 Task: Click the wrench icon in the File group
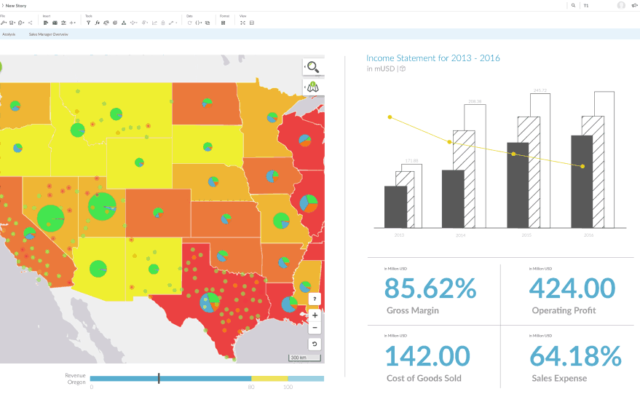(x=3, y=23)
